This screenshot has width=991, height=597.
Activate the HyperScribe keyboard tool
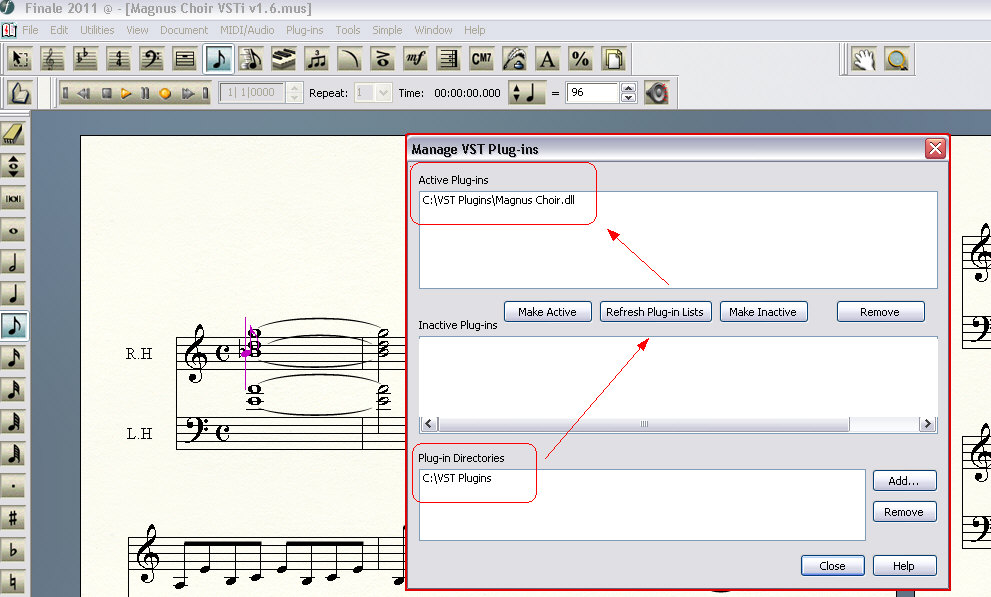click(284, 59)
